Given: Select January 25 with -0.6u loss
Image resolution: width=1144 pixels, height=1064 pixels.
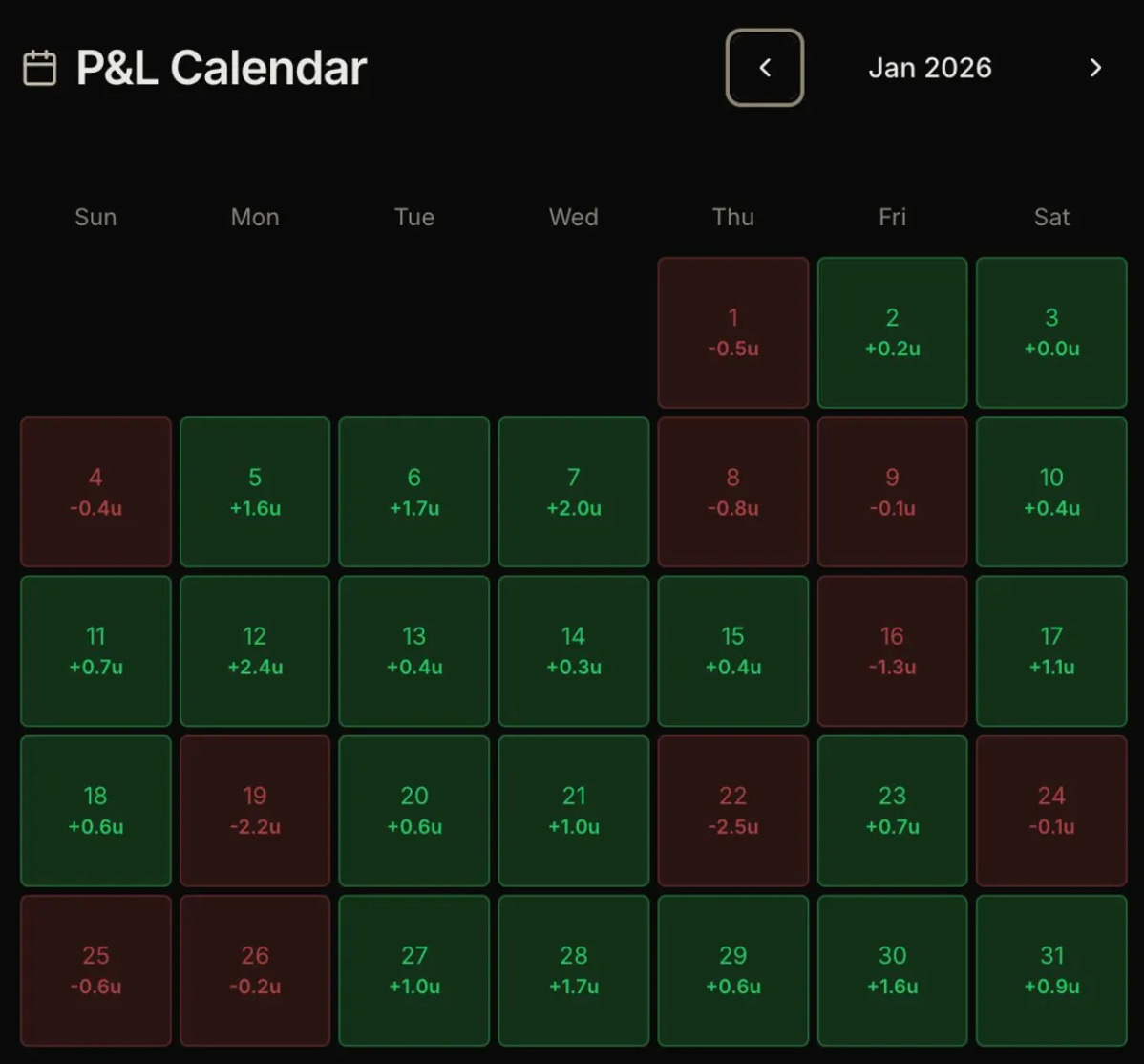Looking at the screenshot, I should (95, 969).
